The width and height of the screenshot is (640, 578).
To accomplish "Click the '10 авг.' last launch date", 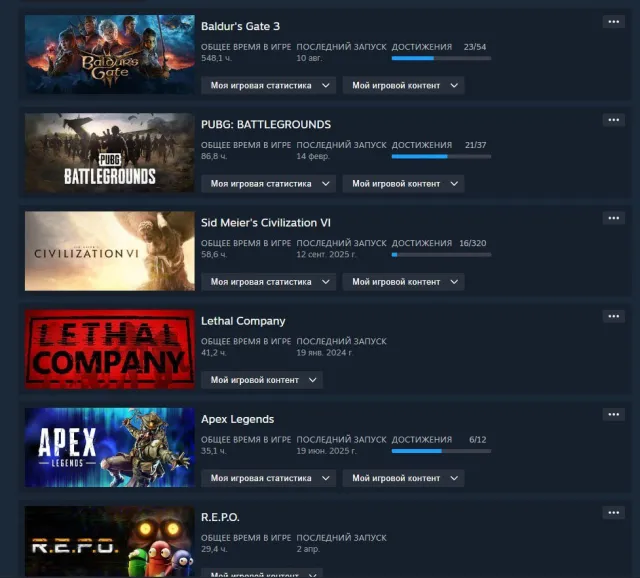I will tap(309, 58).
